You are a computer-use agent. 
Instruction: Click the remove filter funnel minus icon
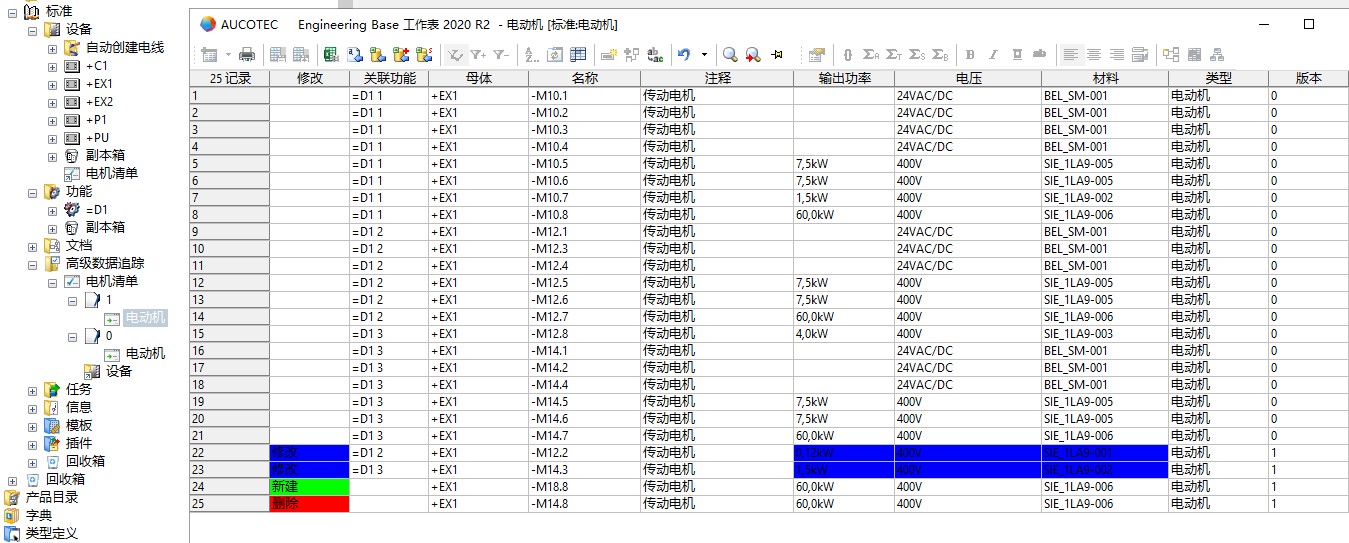(501, 55)
